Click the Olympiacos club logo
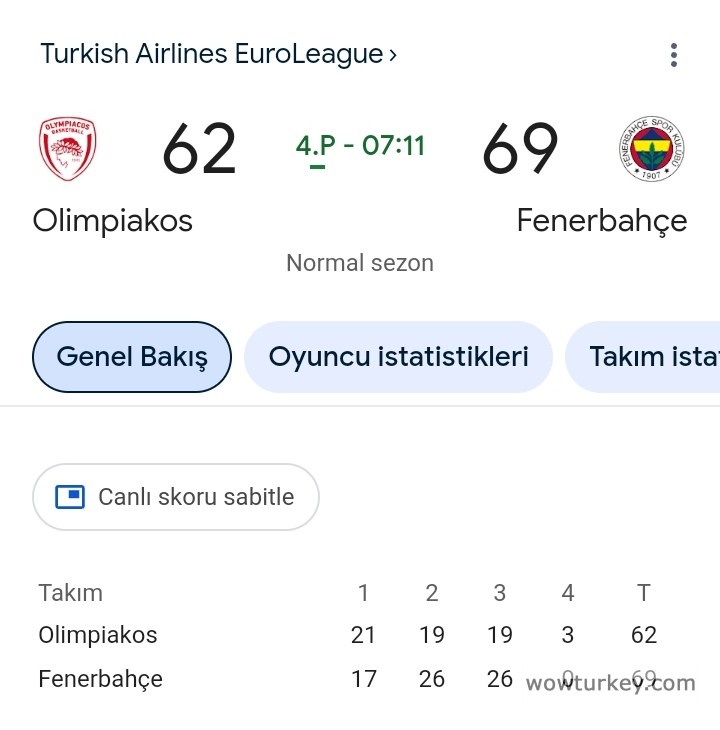Viewport: 720px width, 730px height. tap(67, 149)
